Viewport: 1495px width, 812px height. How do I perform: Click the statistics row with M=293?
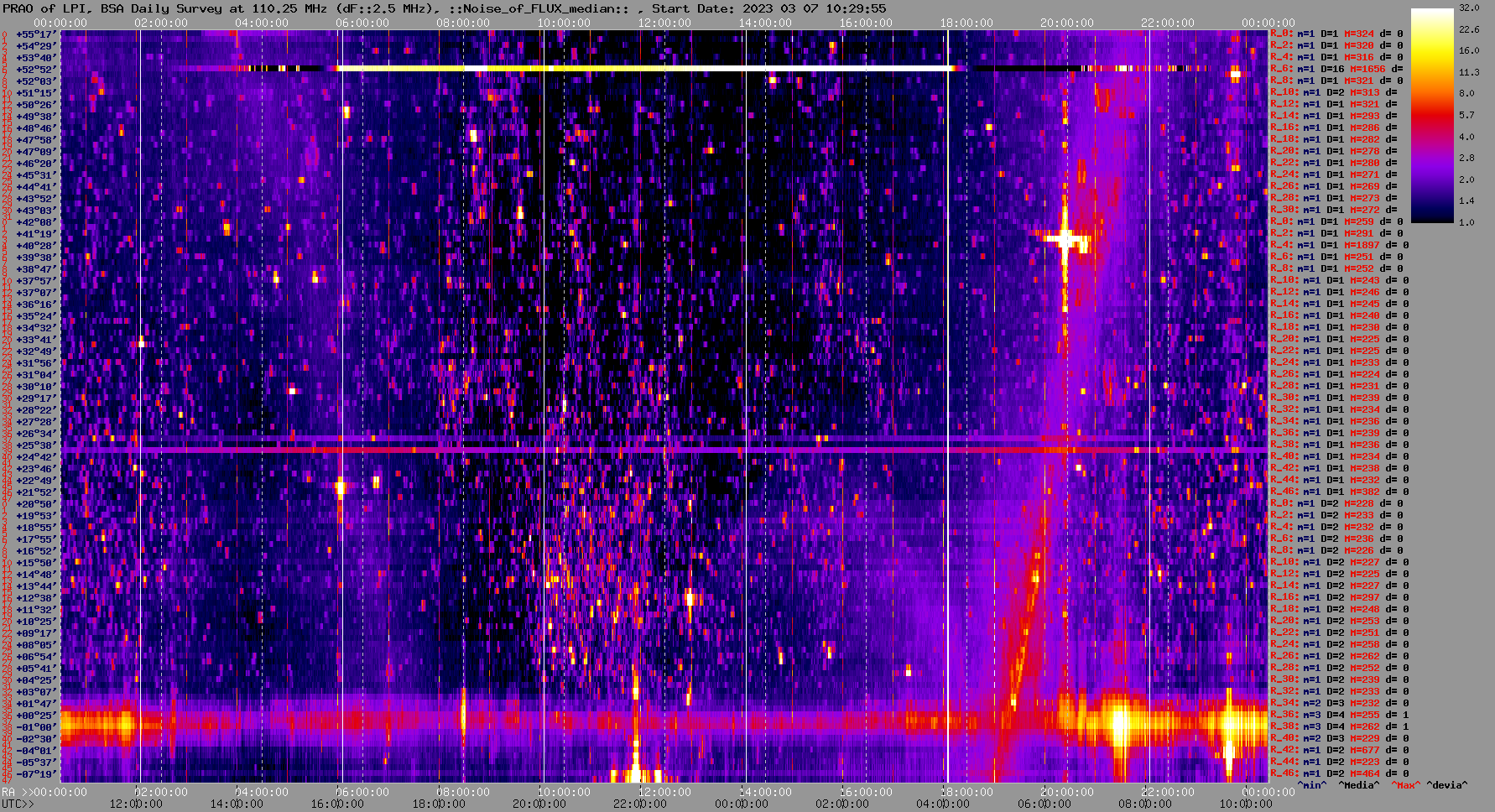pos(1334,116)
